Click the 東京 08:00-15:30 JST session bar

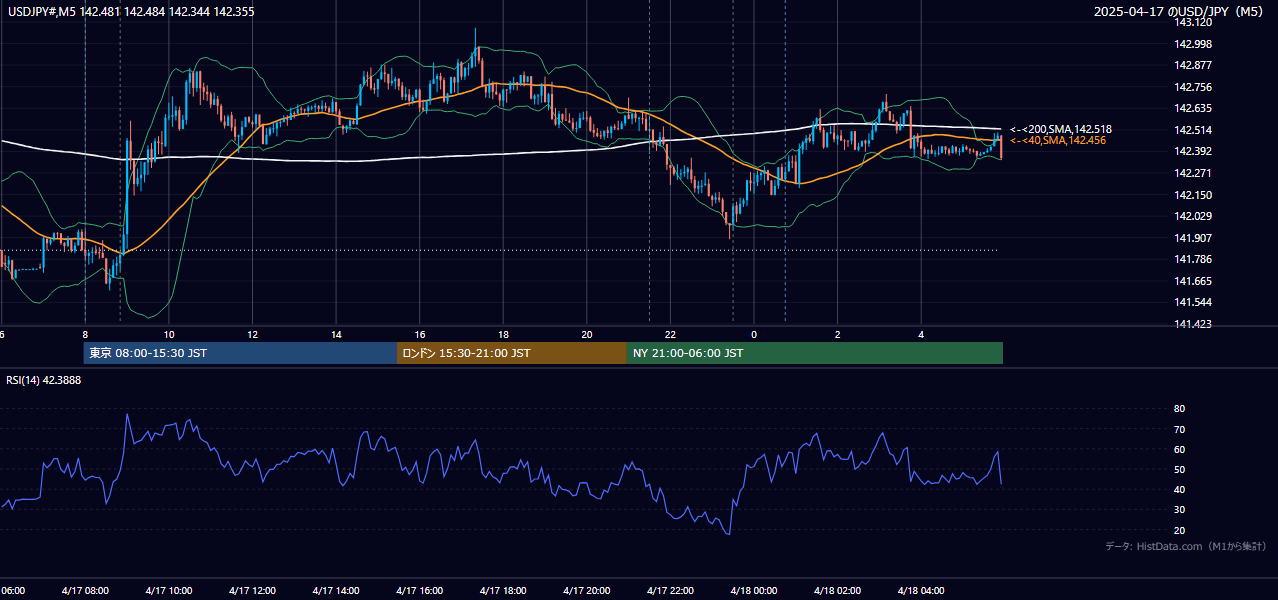coord(240,353)
